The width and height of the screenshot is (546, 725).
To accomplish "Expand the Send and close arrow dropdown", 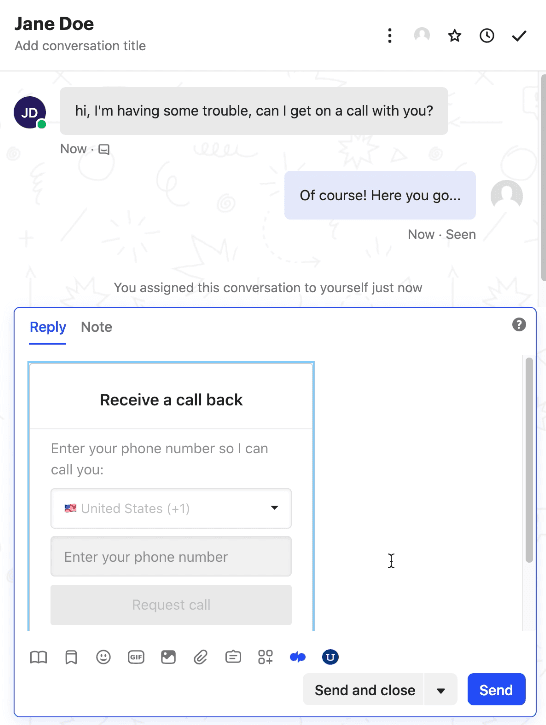I will click(441, 690).
